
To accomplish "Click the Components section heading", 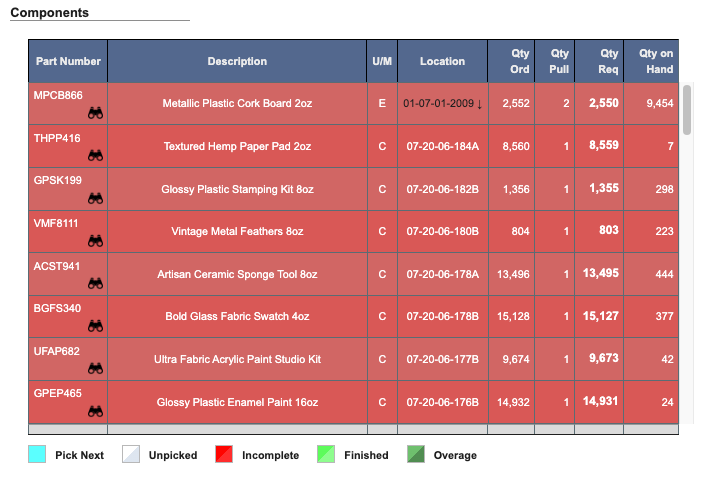I will pyautogui.click(x=49, y=13).
